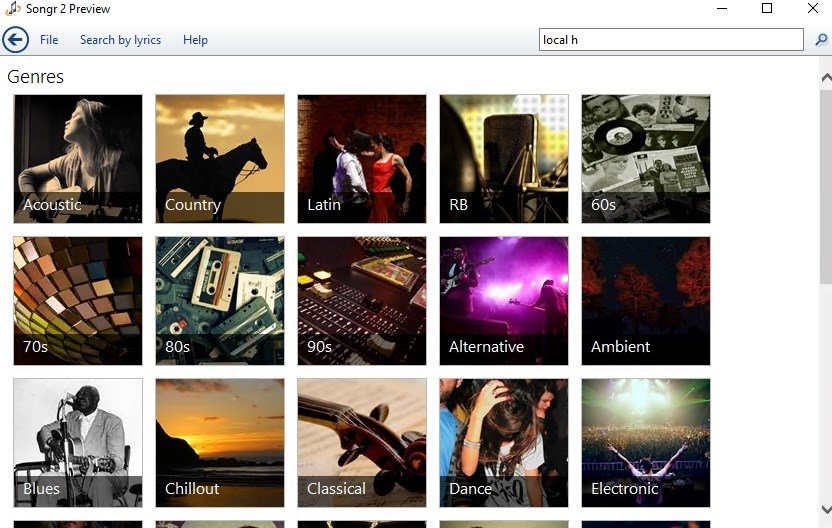The height and width of the screenshot is (528, 832).
Task: Maximize the Songr window
Action: 767,8
